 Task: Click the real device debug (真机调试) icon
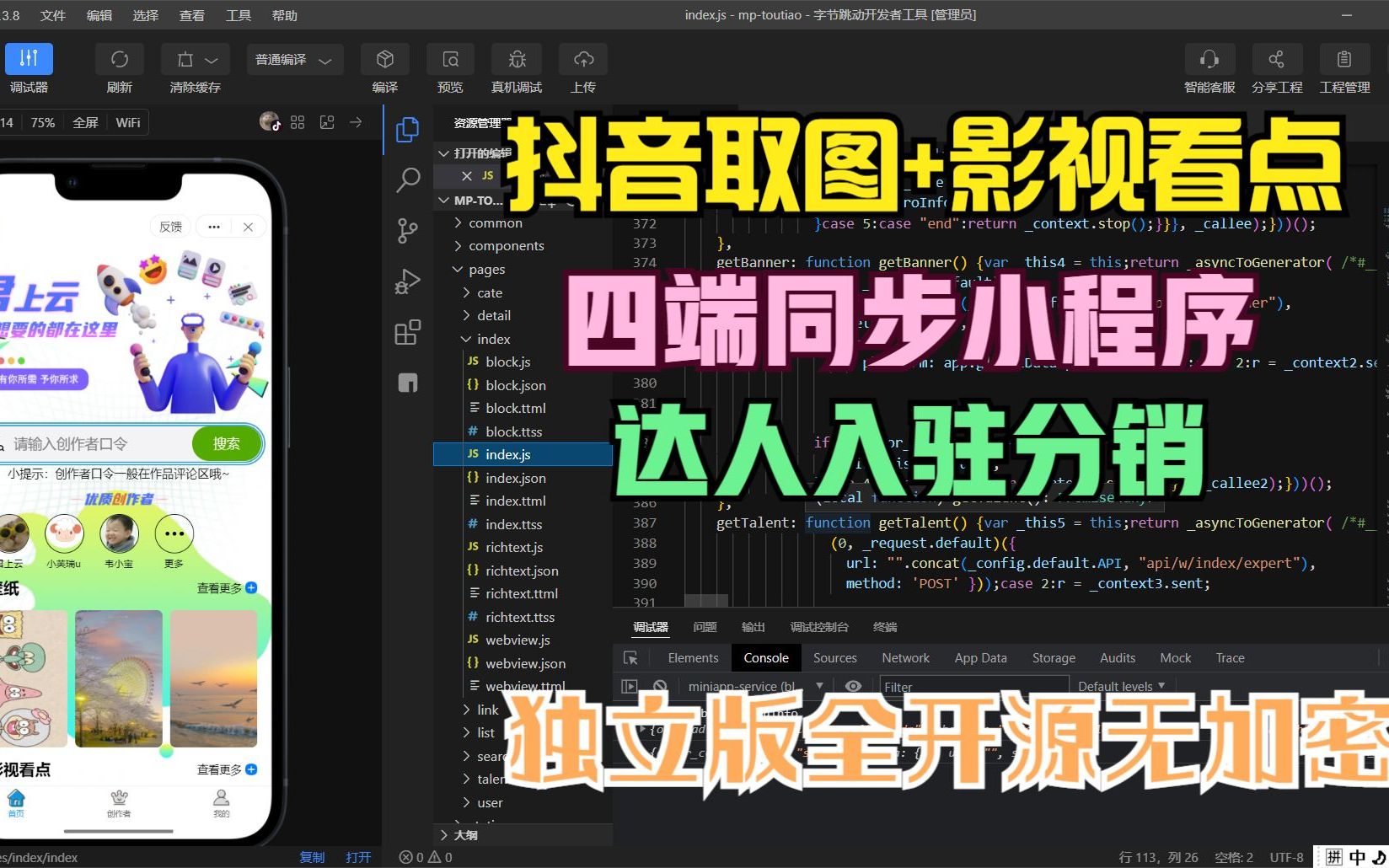pyautogui.click(x=517, y=59)
